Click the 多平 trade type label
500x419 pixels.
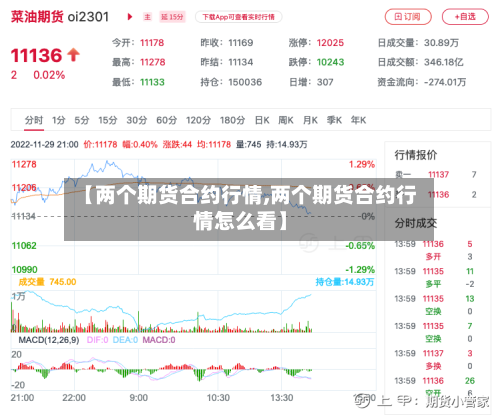click(x=433, y=284)
